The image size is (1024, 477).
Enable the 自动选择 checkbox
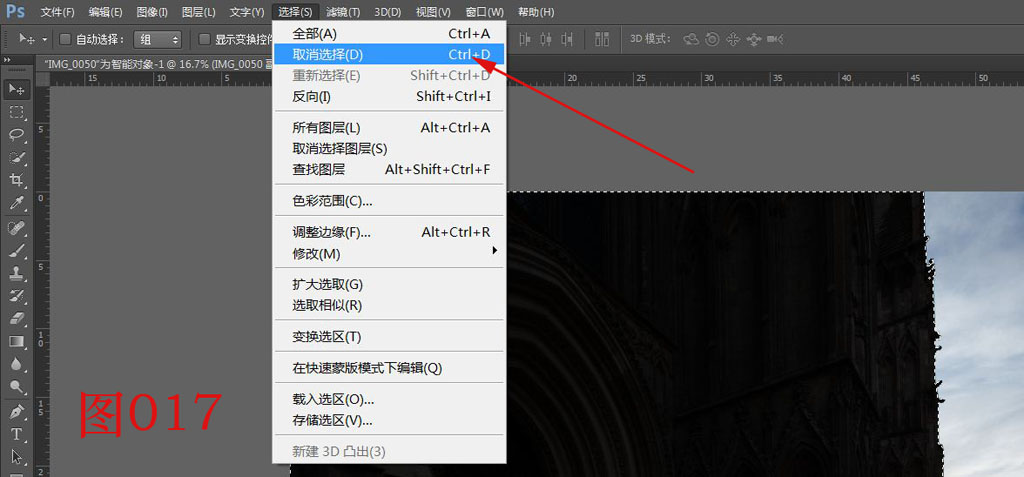[x=65, y=39]
